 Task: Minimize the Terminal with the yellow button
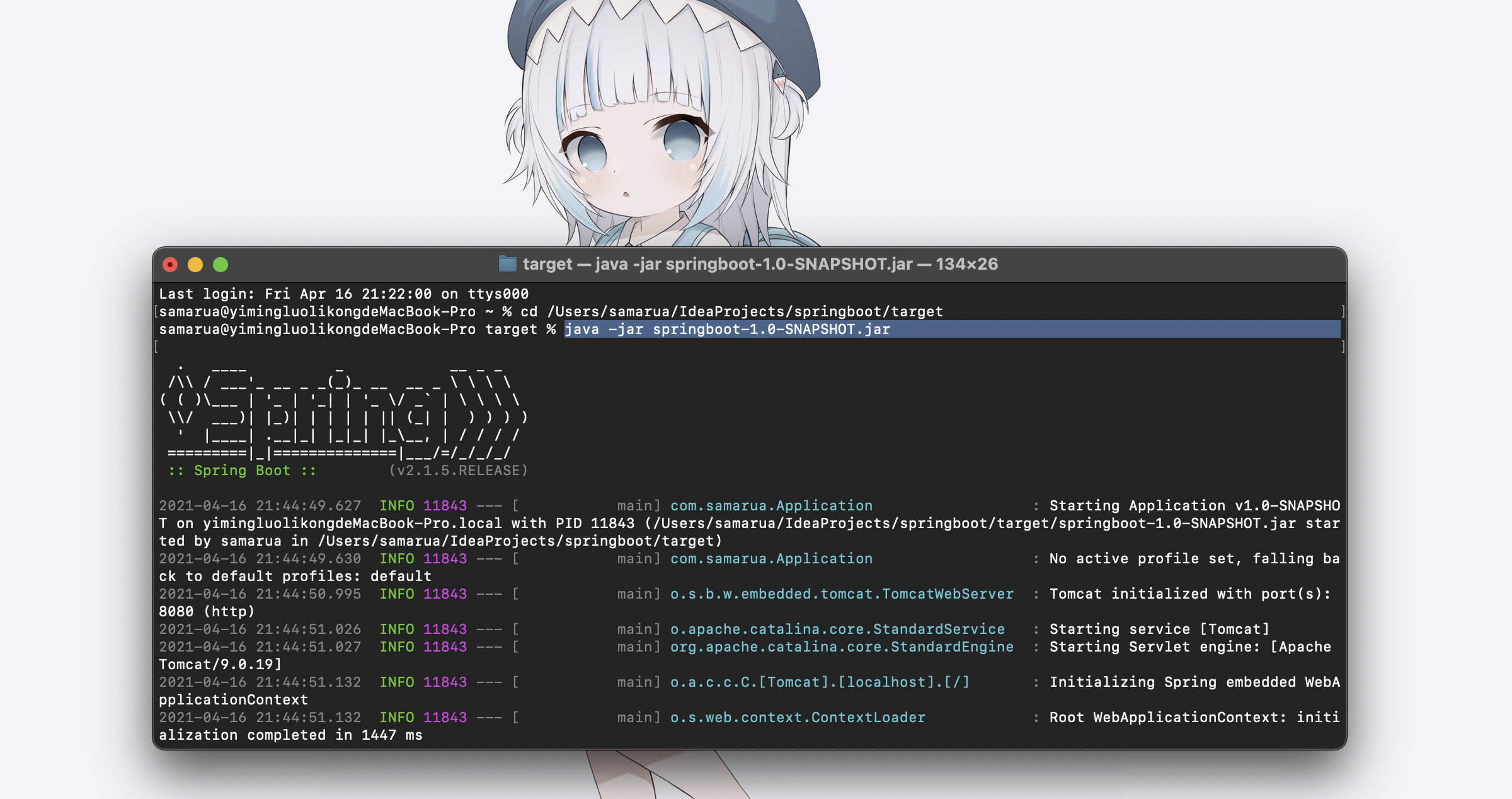(195, 265)
